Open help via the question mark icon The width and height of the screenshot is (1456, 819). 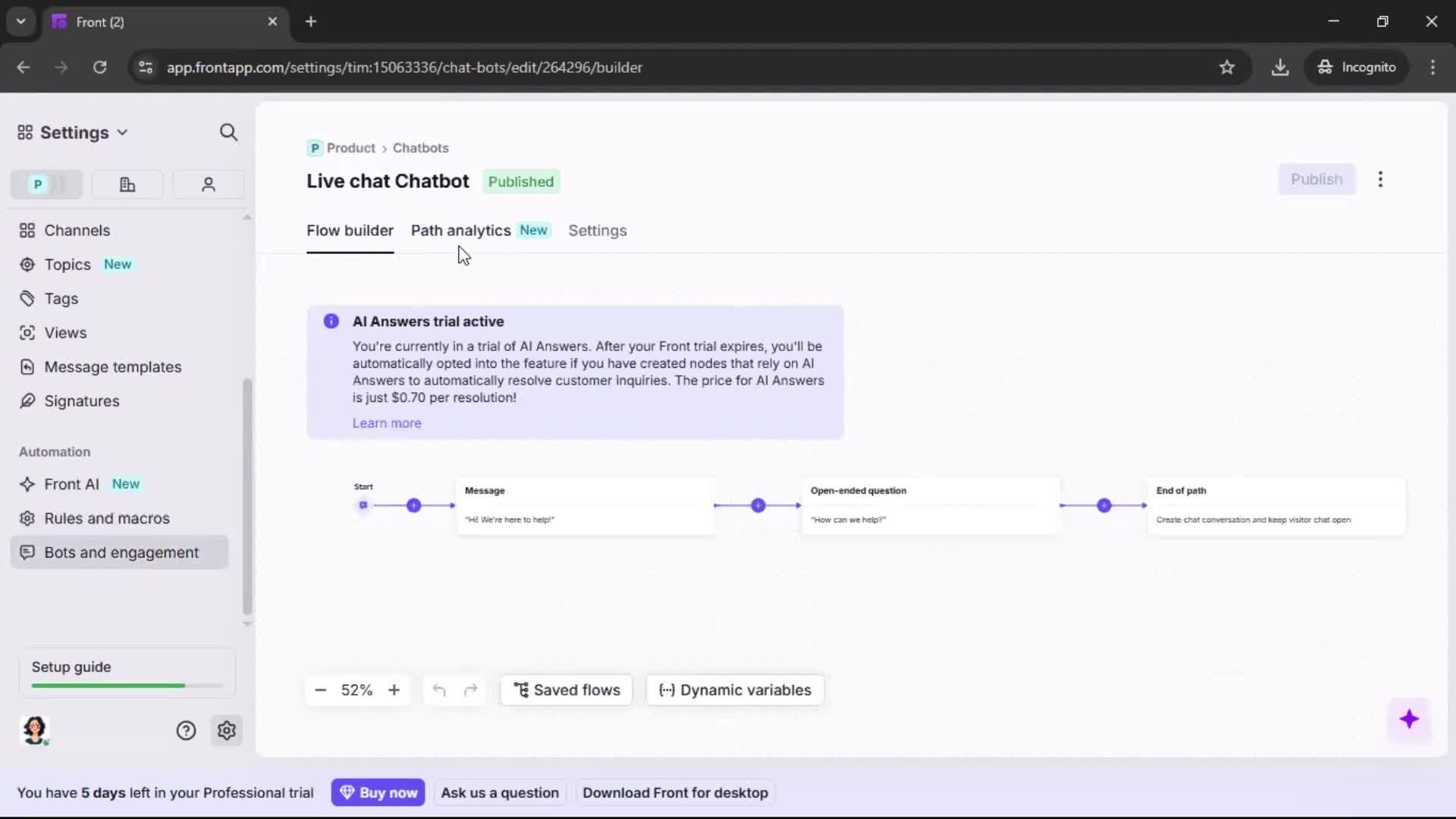[187, 730]
